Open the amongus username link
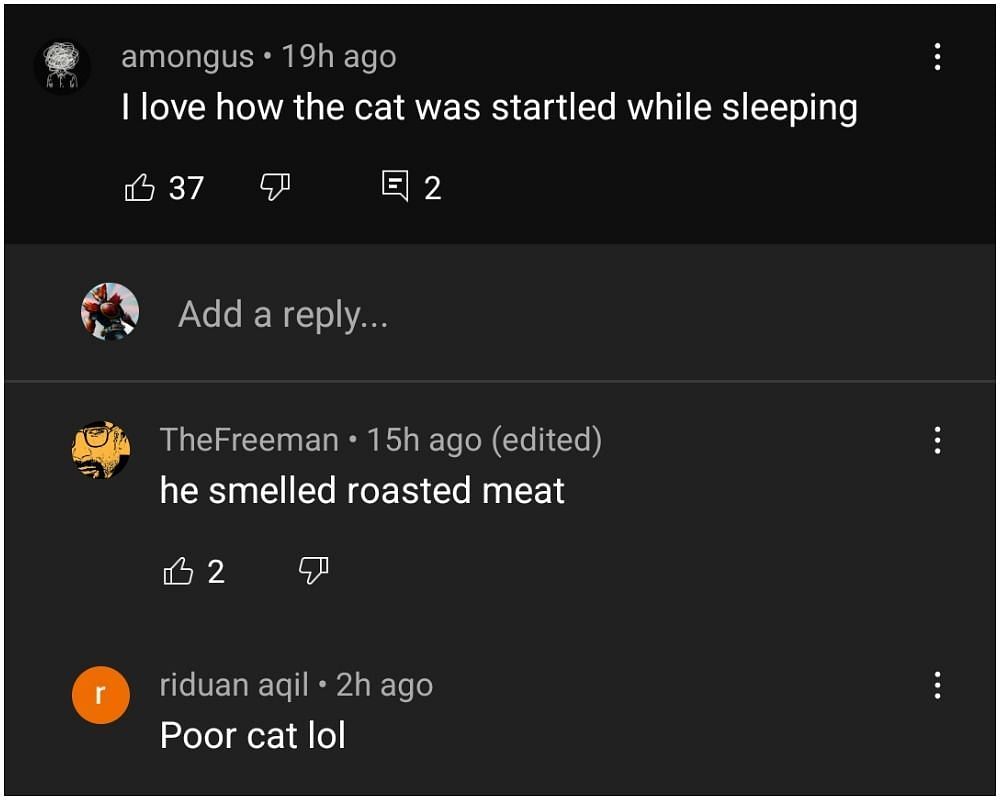1000x800 pixels. (187, 56)
